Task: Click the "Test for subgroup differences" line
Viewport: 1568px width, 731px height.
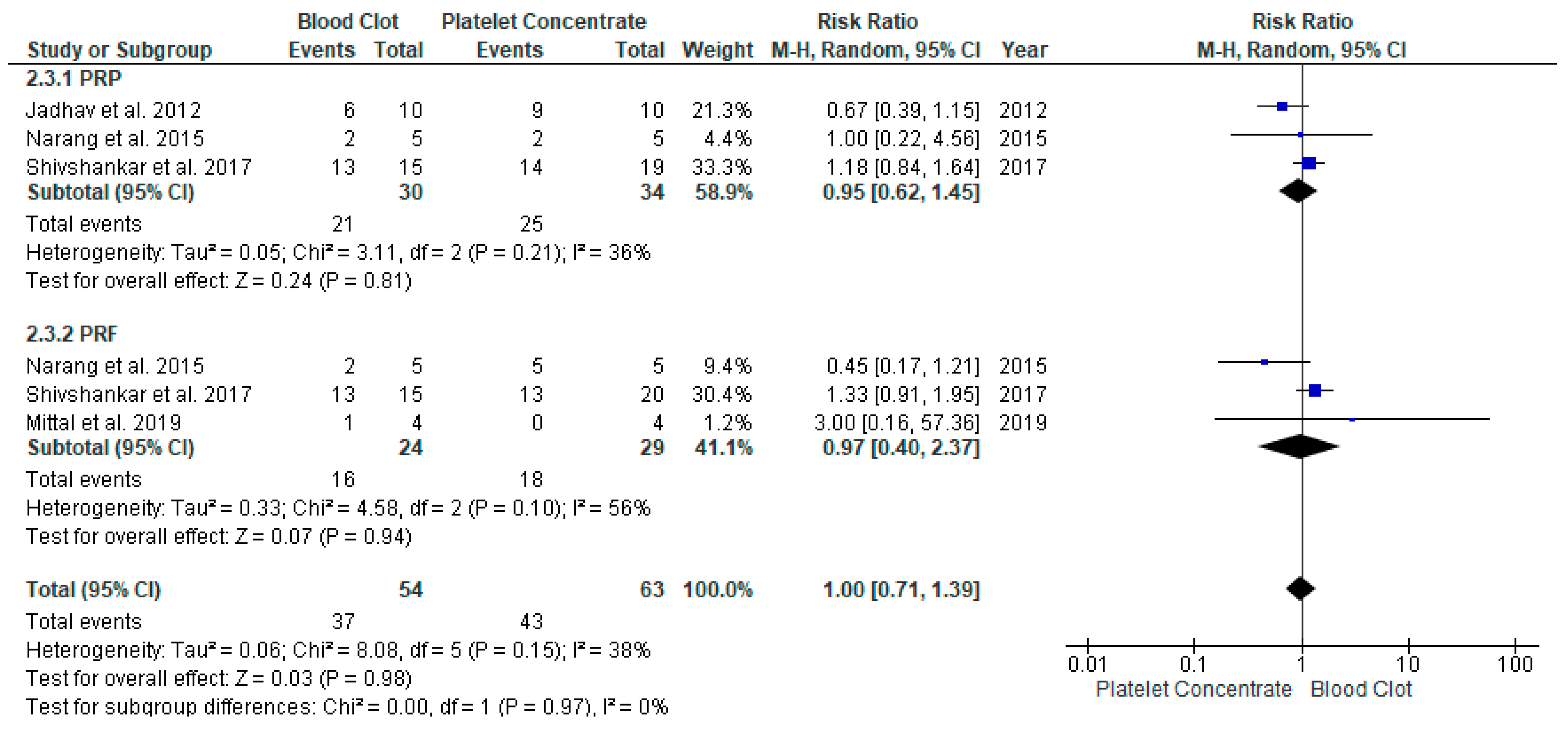Action: 347,707
